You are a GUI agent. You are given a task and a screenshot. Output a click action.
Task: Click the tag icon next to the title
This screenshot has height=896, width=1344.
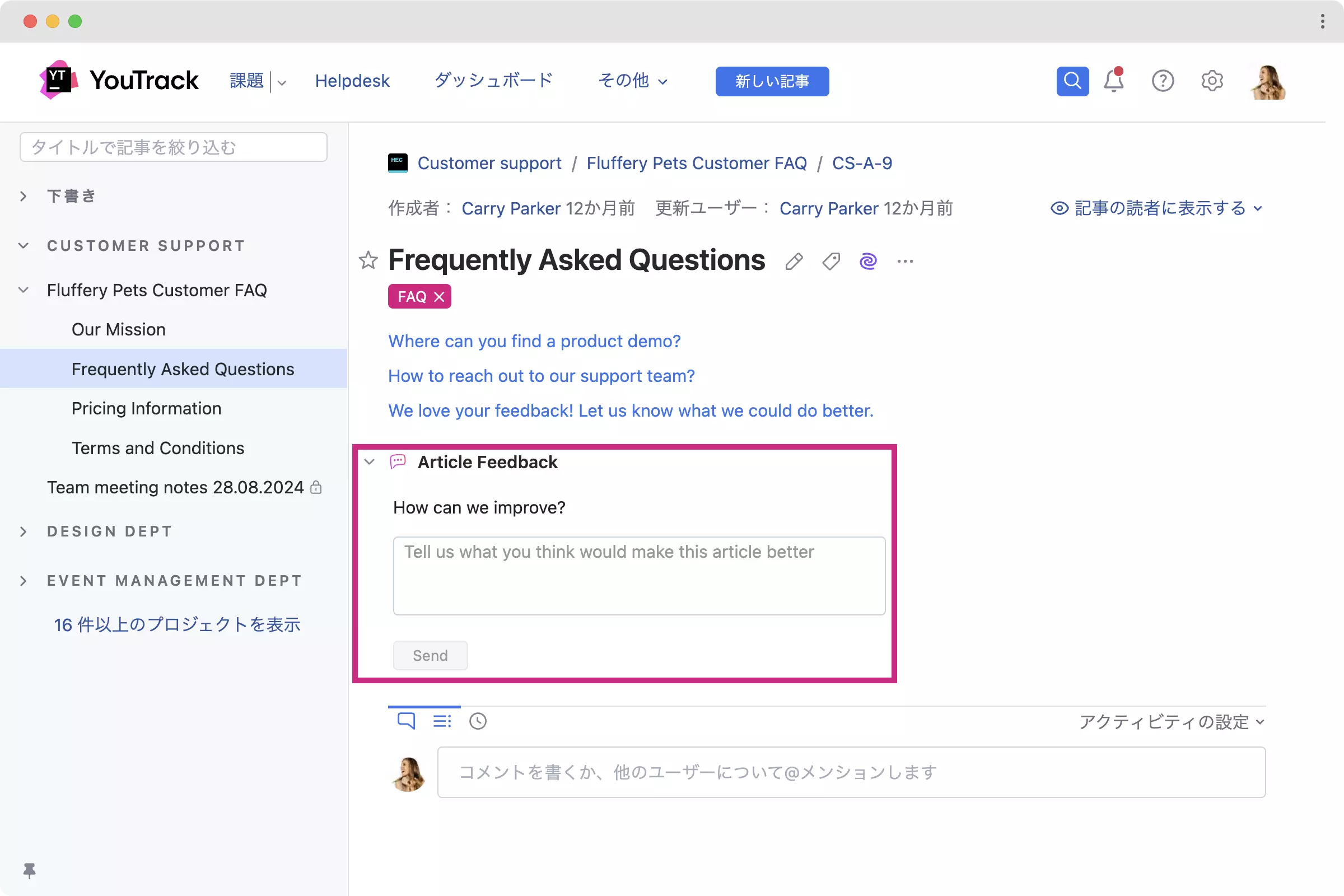(x=831, y=262)
